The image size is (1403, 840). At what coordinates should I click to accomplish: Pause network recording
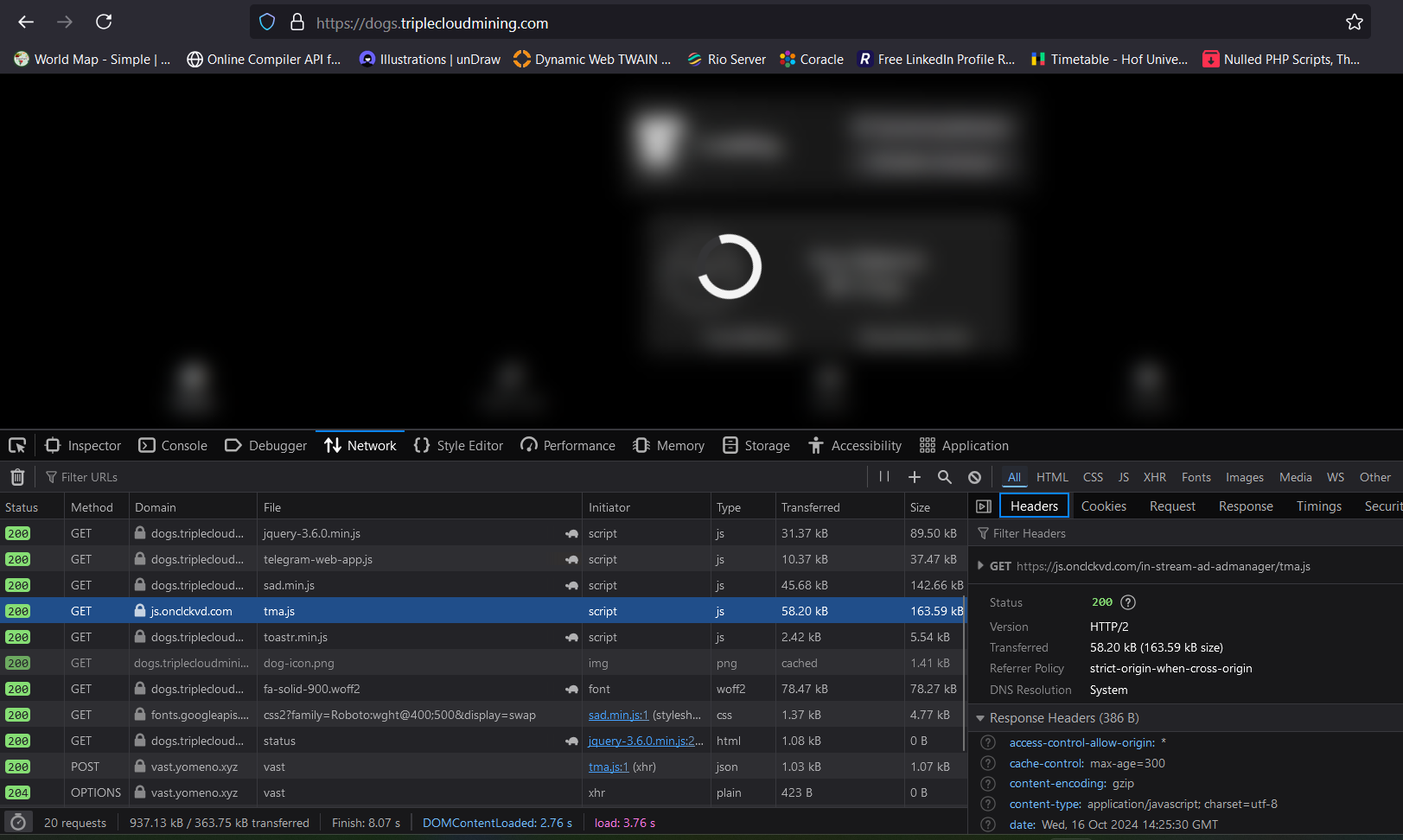pos(883,477)
